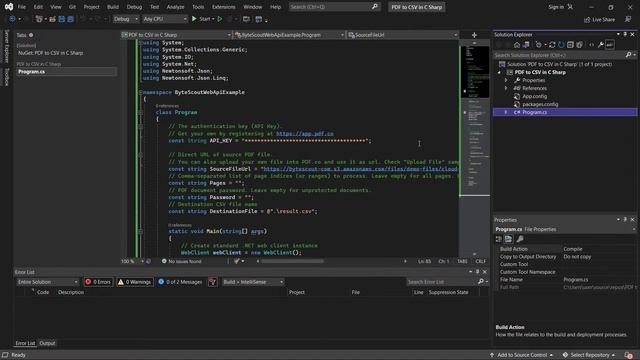Open the SourceFileUrl member dropdown
This screenshot has height=360, width=640.
(x=402, y=35)
